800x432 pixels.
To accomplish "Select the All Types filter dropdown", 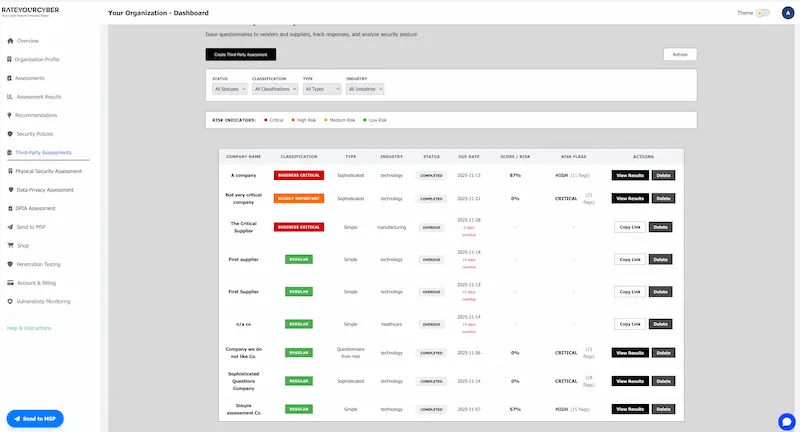I will (x=321, y=89).
